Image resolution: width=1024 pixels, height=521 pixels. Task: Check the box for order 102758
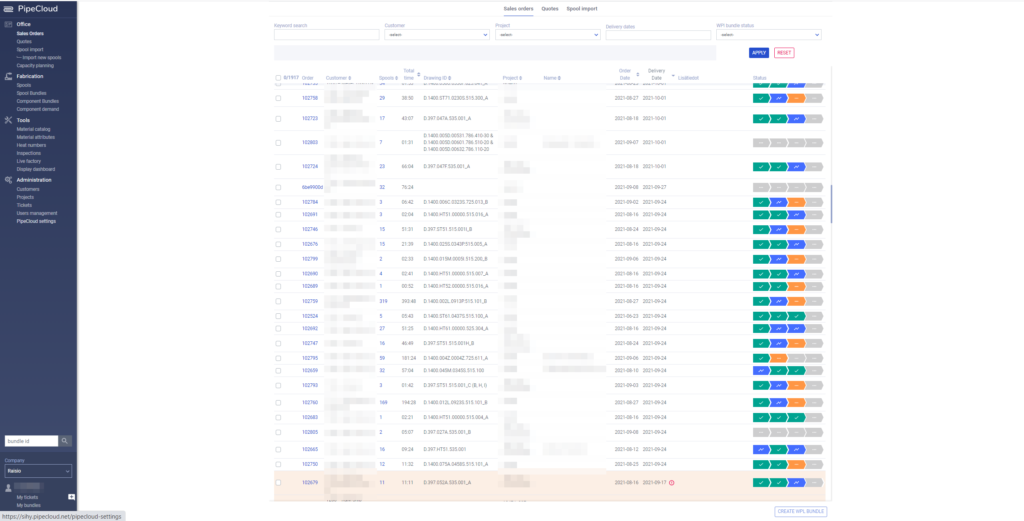278,99
